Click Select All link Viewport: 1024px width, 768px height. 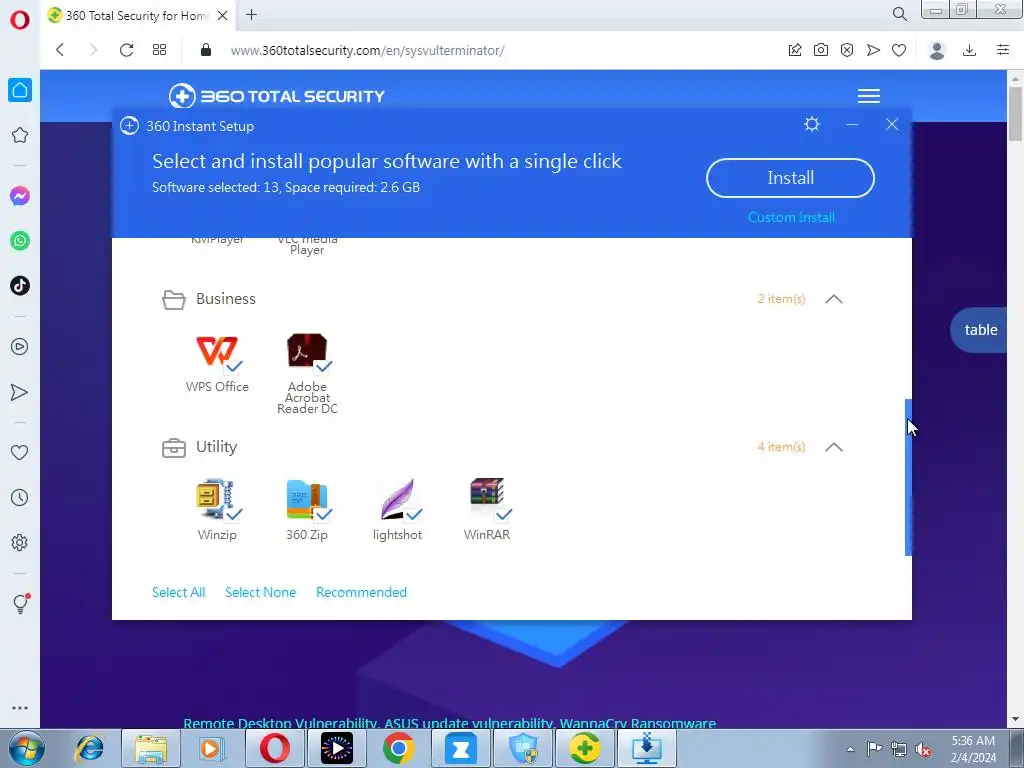pos(178,592)
